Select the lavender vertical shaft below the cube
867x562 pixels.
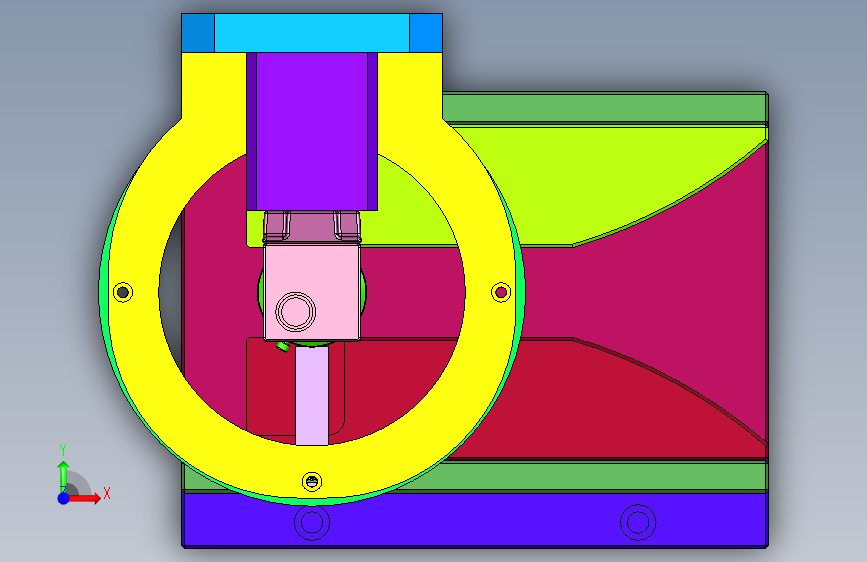point(312,396)
